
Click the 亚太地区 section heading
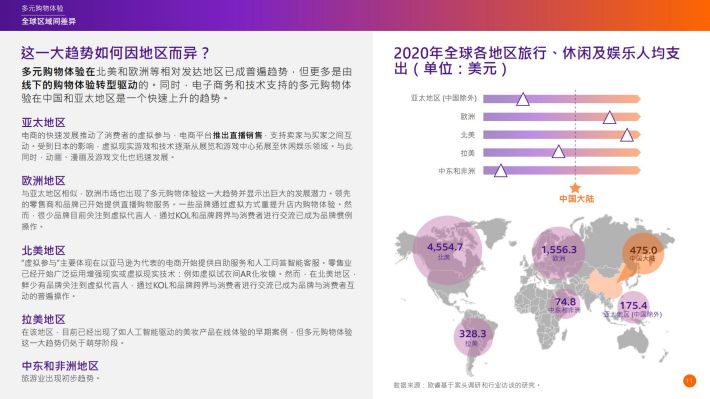[43, 122]
